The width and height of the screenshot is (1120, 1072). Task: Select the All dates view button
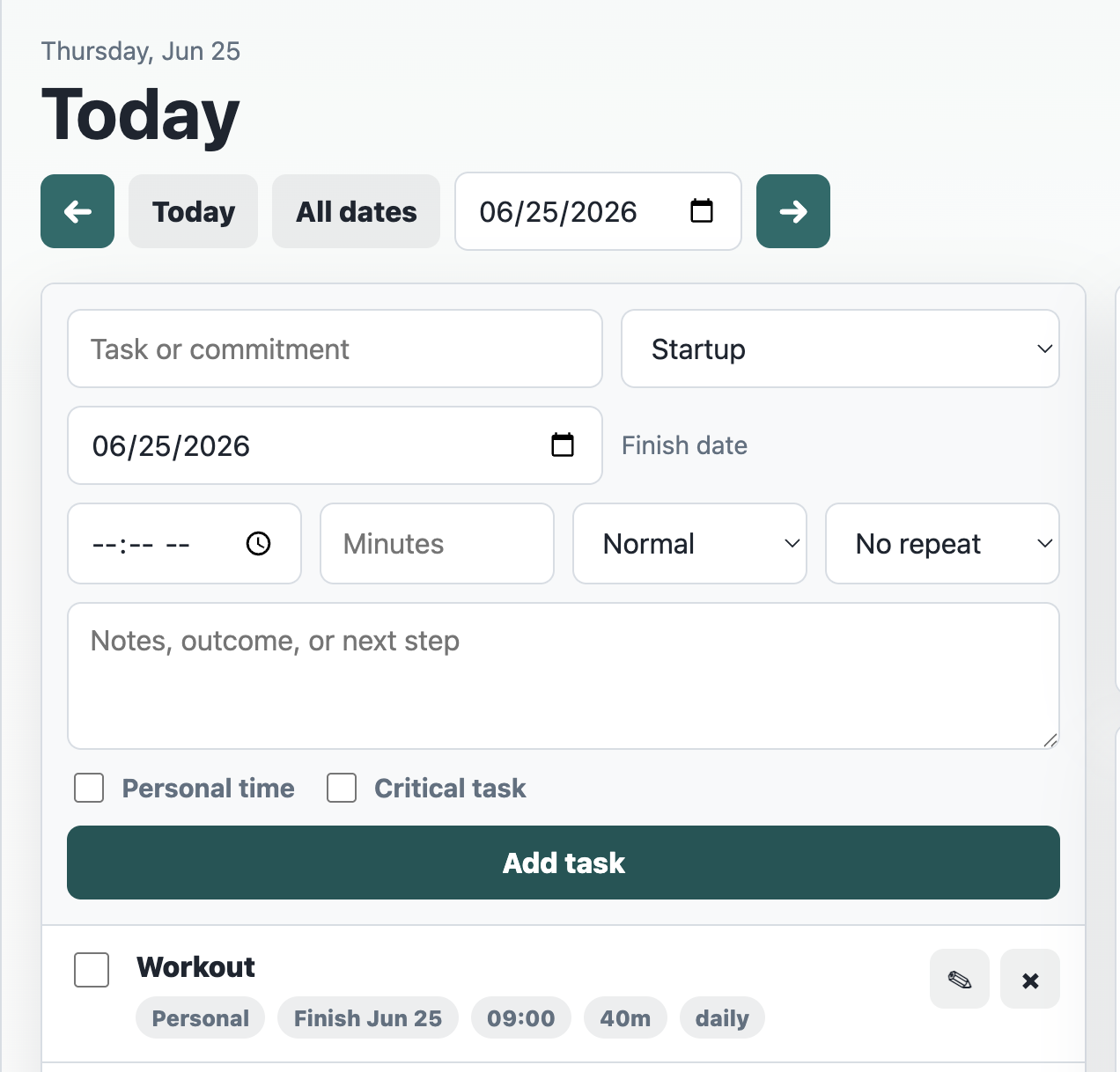[x=356, y=211]
